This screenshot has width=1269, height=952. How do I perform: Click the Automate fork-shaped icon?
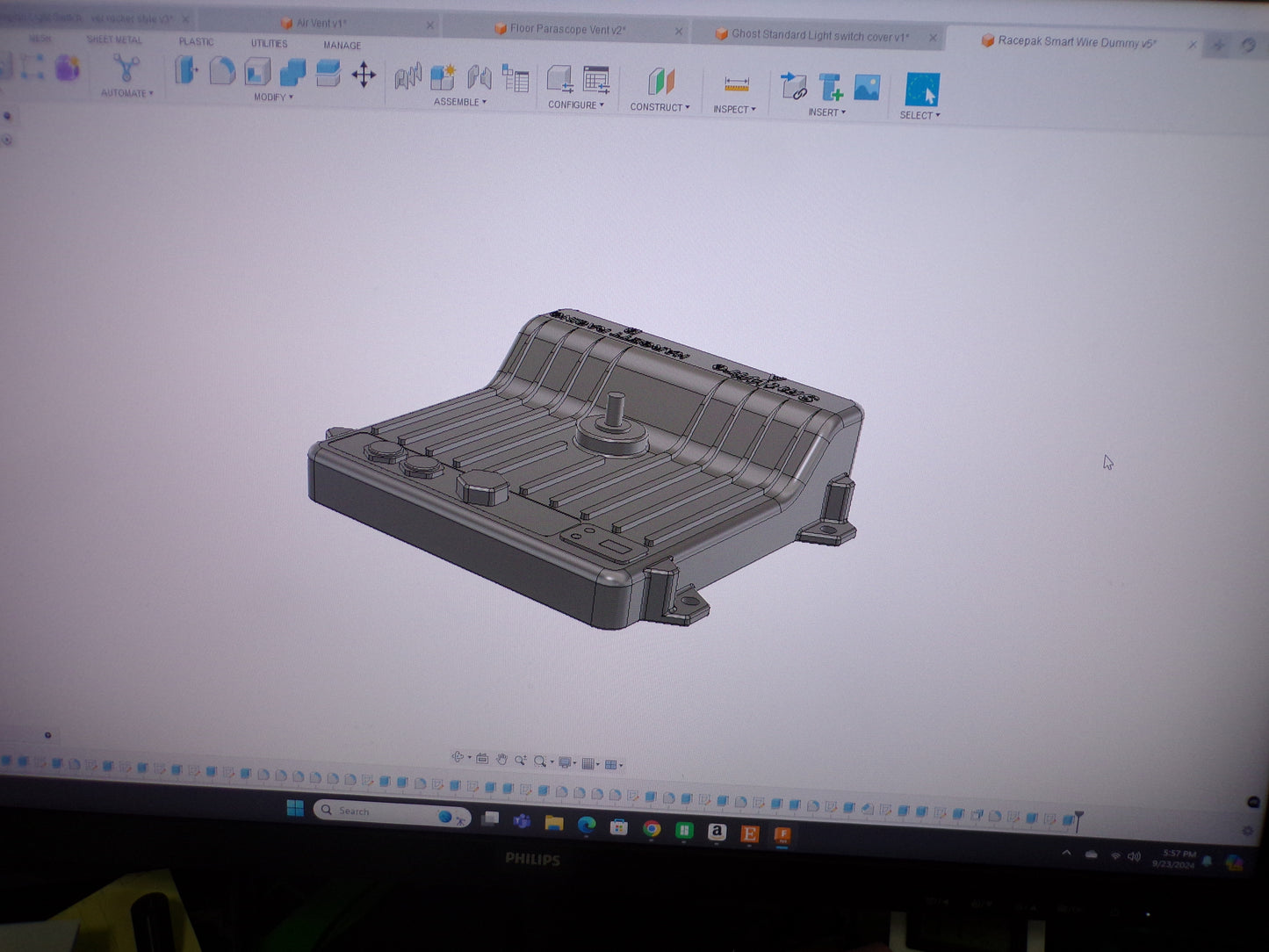point(126,69)
